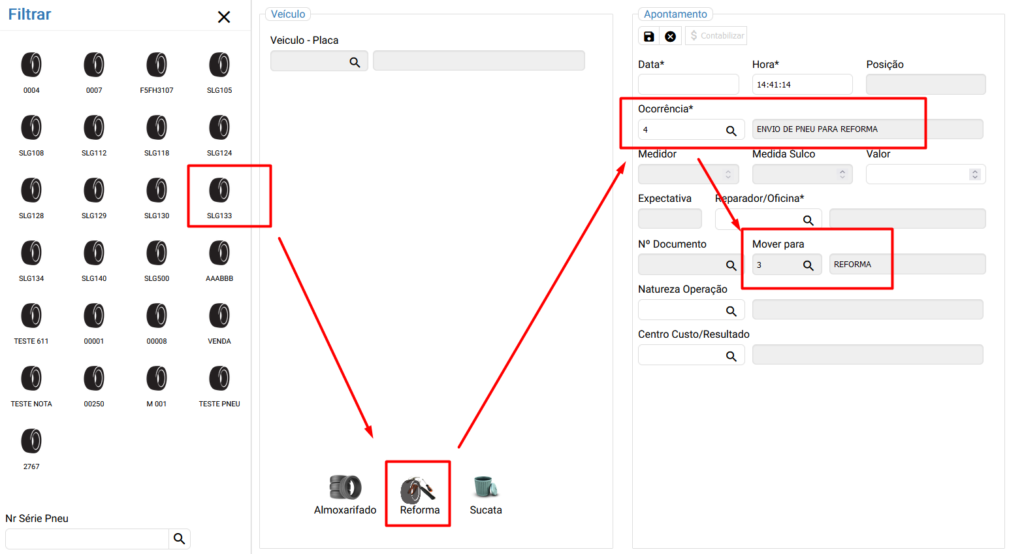Click the cancel X circle icon
This screenshot has width=1024, height=554.
pos(670,36)
